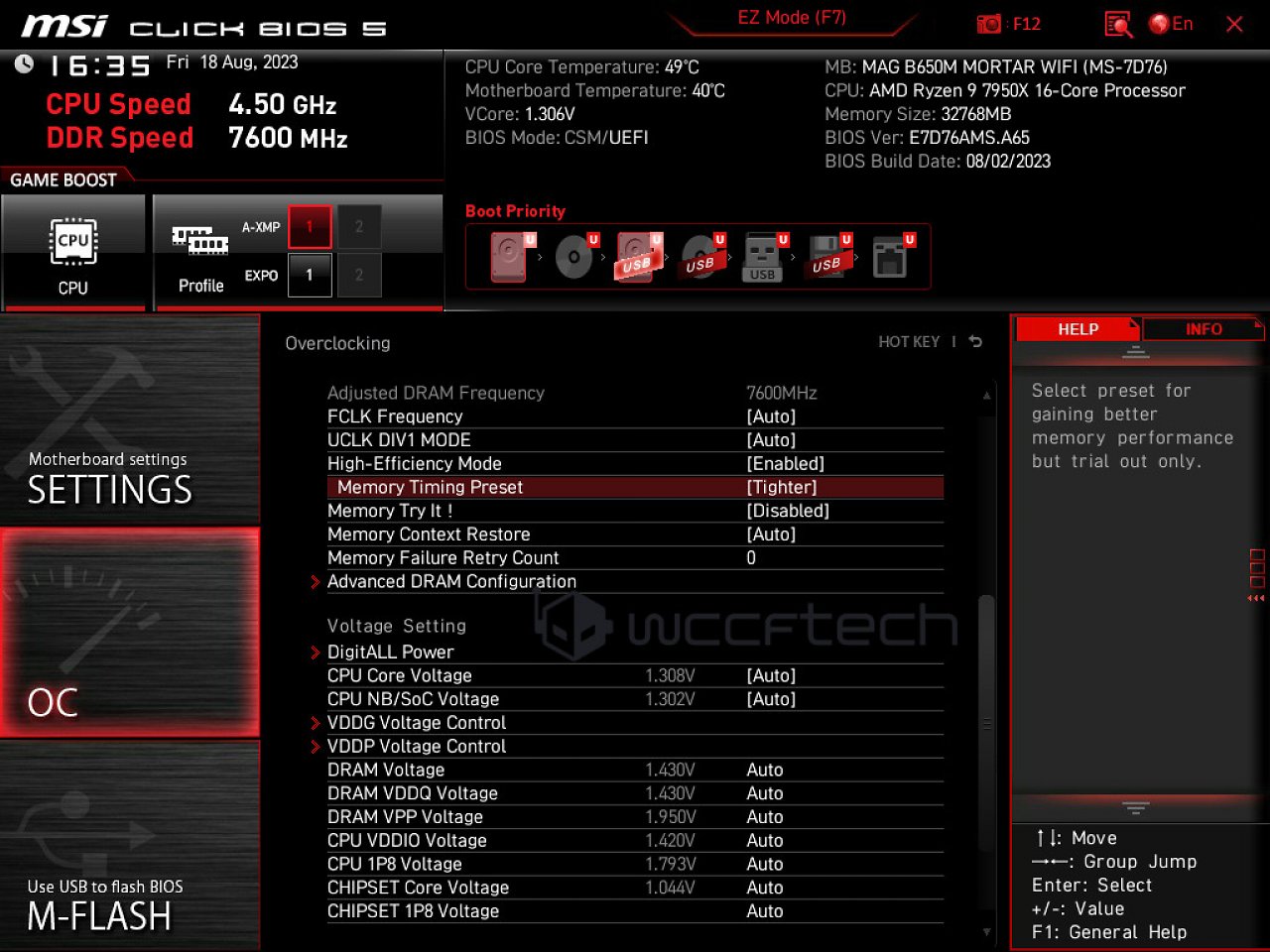Set Memory Failure Retry Count value
The width and height of the screenshot is (1270, 952).
click(751, 558)
